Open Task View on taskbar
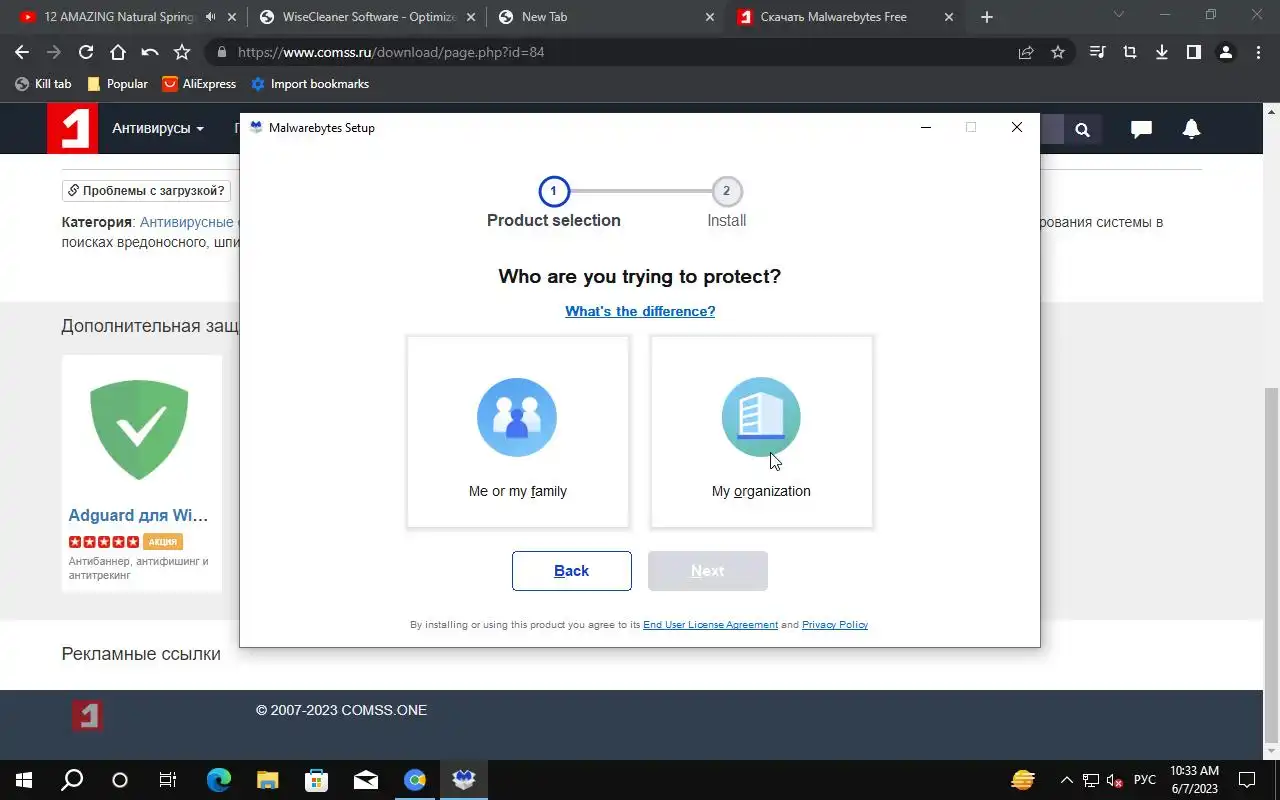The image size is (1280, 800). click(168, 780)
